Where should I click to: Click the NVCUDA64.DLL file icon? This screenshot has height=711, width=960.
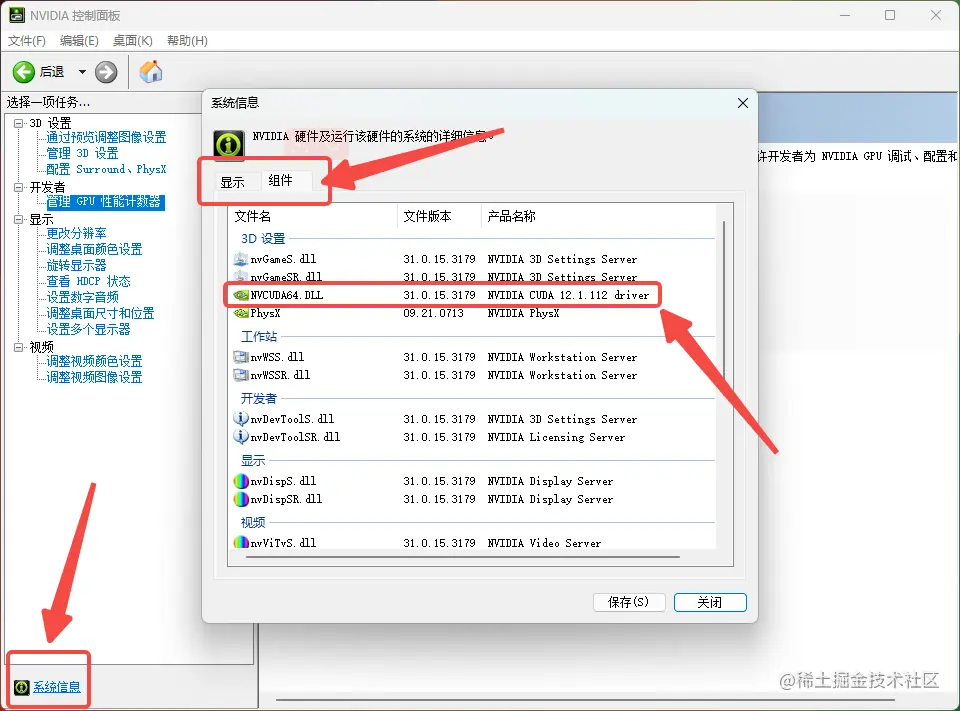click(x=241, y=295)
